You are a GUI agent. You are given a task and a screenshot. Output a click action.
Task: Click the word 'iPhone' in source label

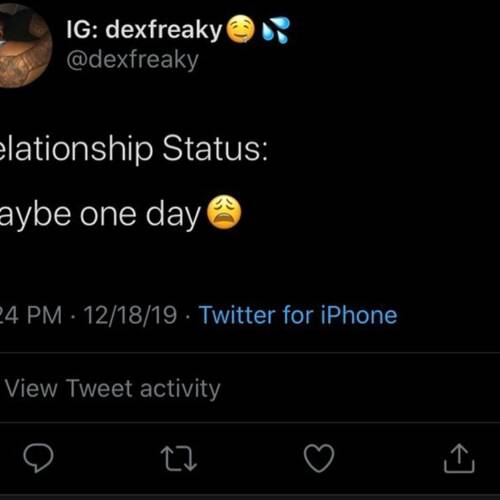359,315
